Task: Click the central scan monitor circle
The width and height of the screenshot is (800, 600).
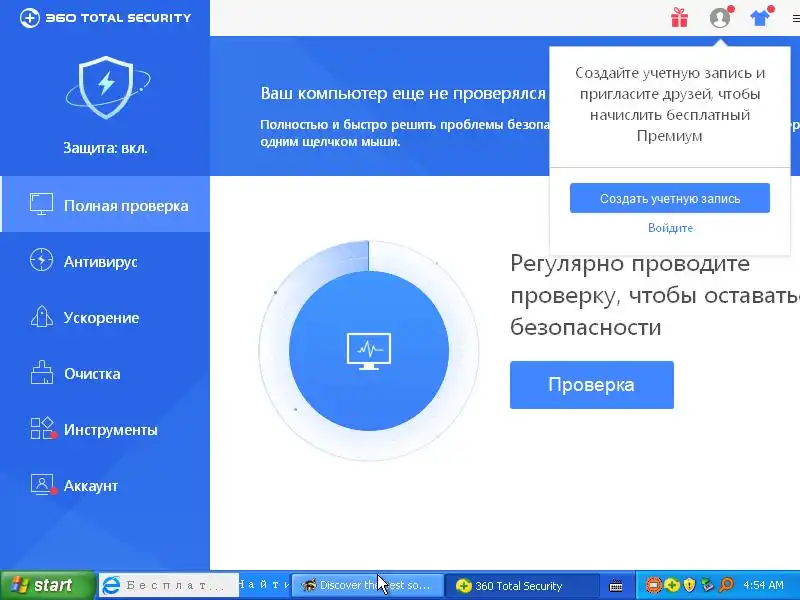Action: point(369,351)
